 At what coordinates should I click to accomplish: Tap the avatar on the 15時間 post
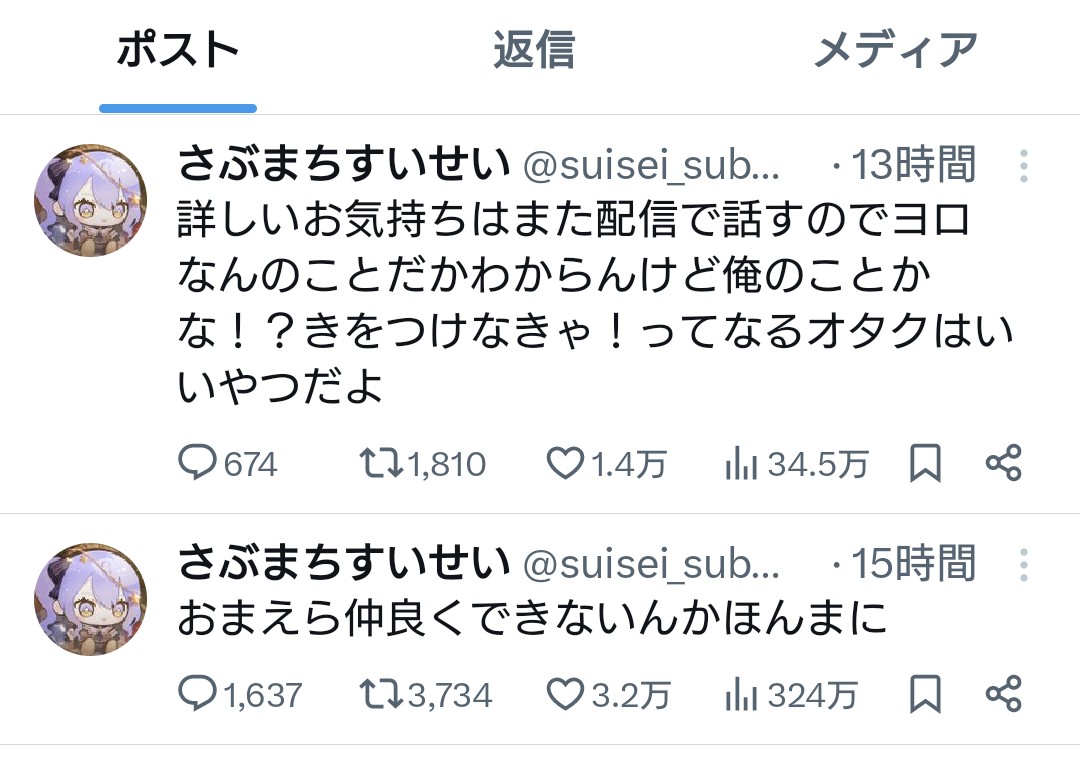(91, 599)
